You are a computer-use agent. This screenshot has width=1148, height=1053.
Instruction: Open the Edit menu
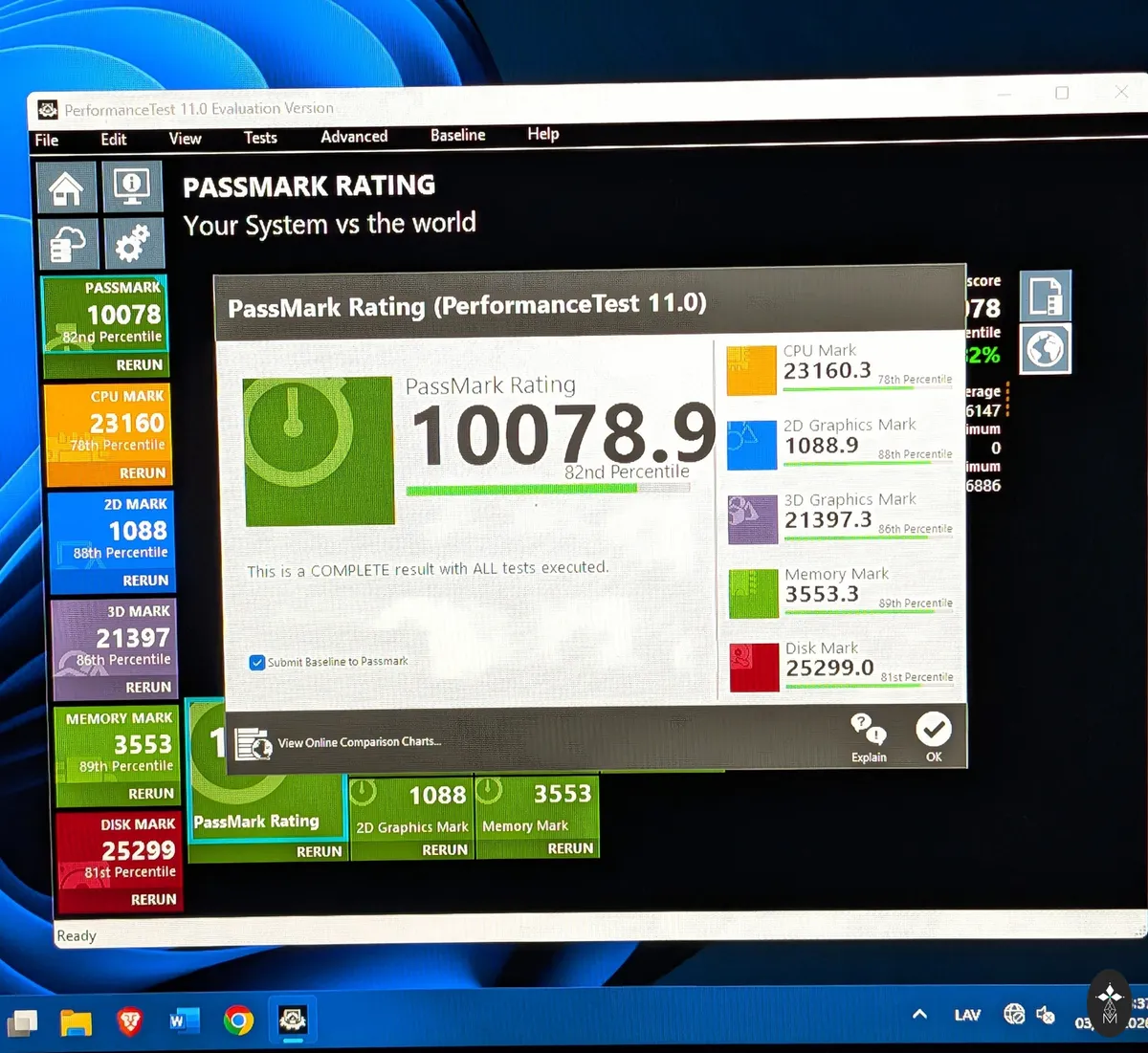[114, 139]
